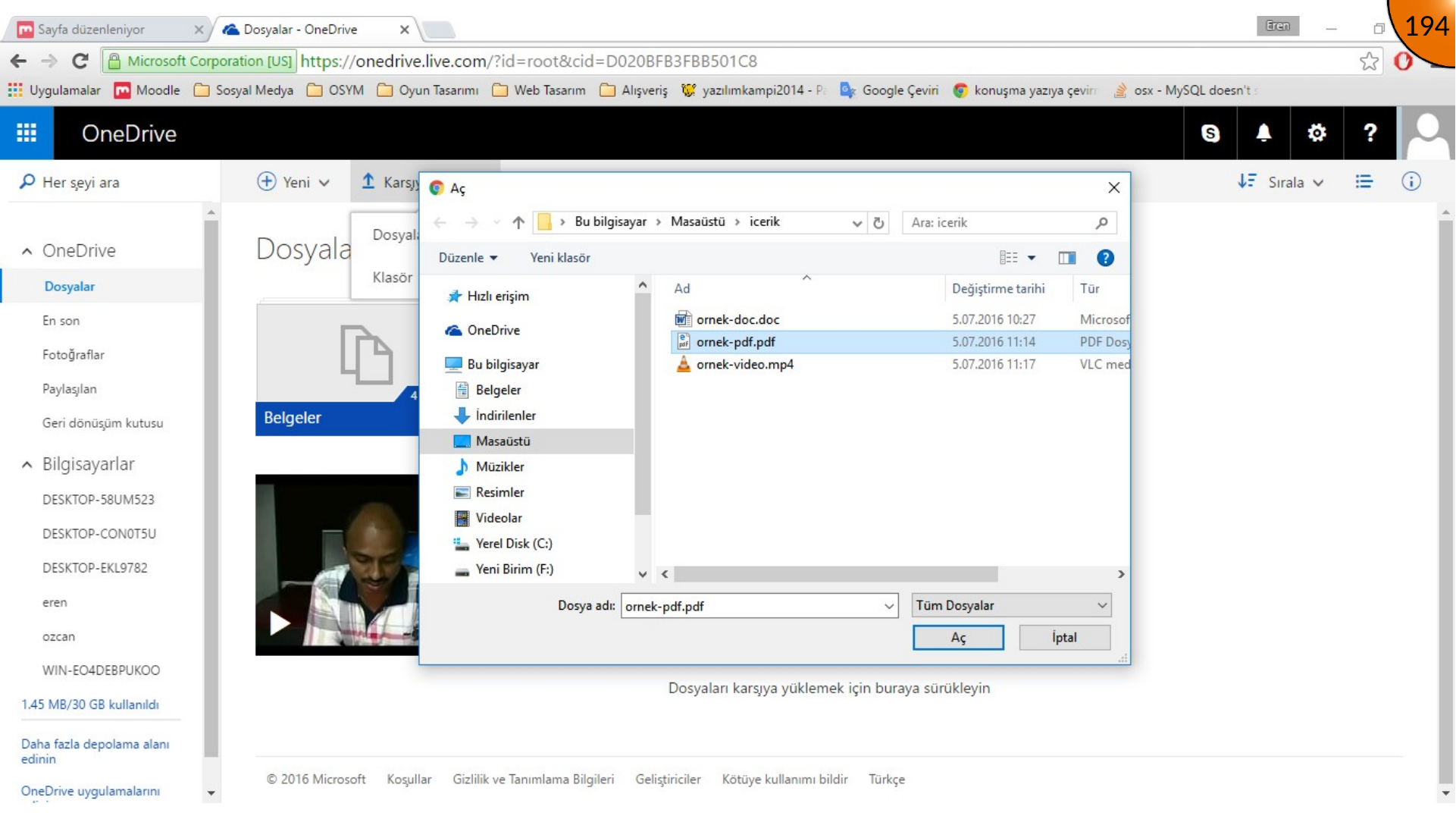Click the İptal button
Image resolution: width=1456 pixels, height=819 pixels.
pos(1064,638)
